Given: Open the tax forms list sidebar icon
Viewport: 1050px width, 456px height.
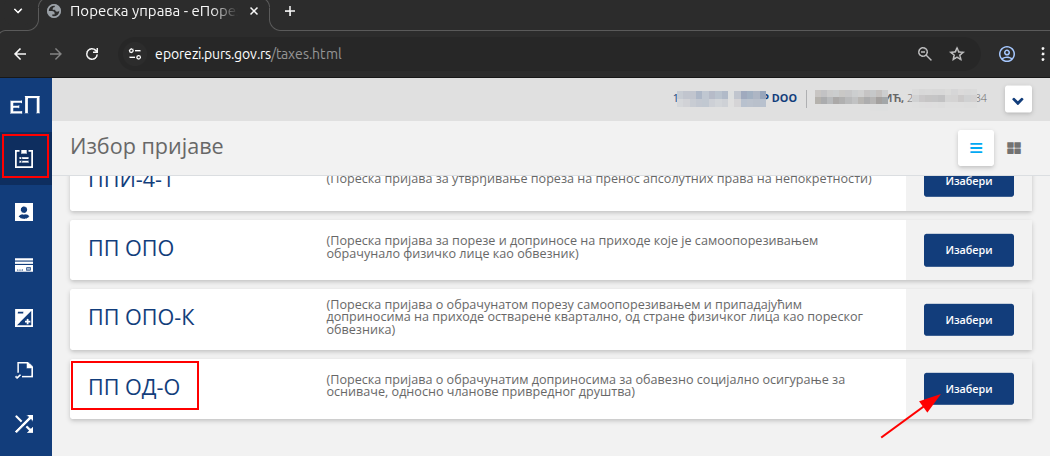Looking at the screenshot, I should pyautogui.click(x=25, y=158).
